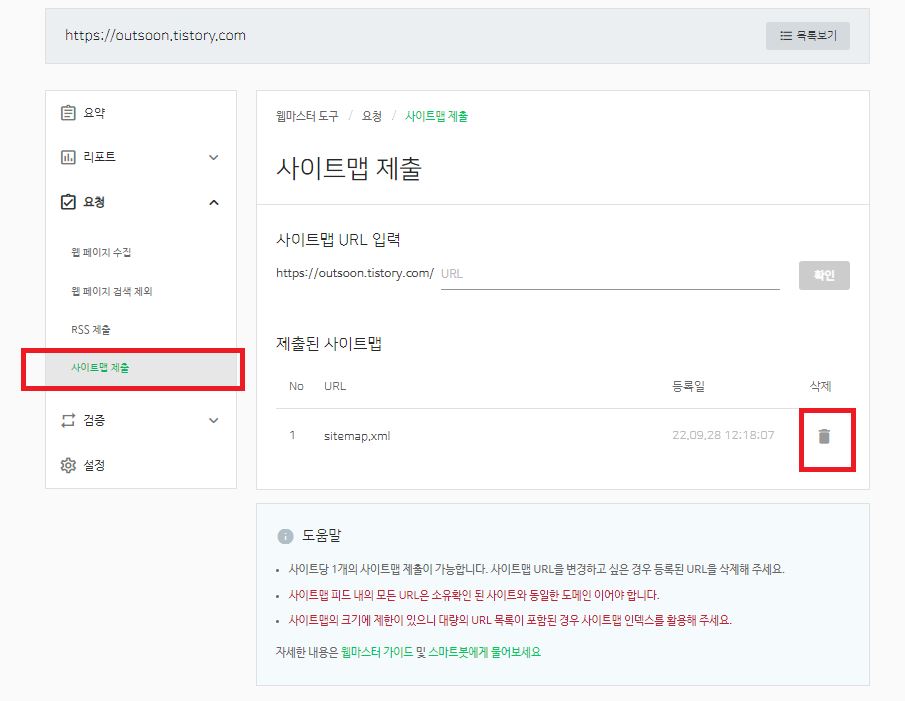Viewport: 905px width, 701px height.
Task: Select RSS 제출 submenu
Action: 91,329
